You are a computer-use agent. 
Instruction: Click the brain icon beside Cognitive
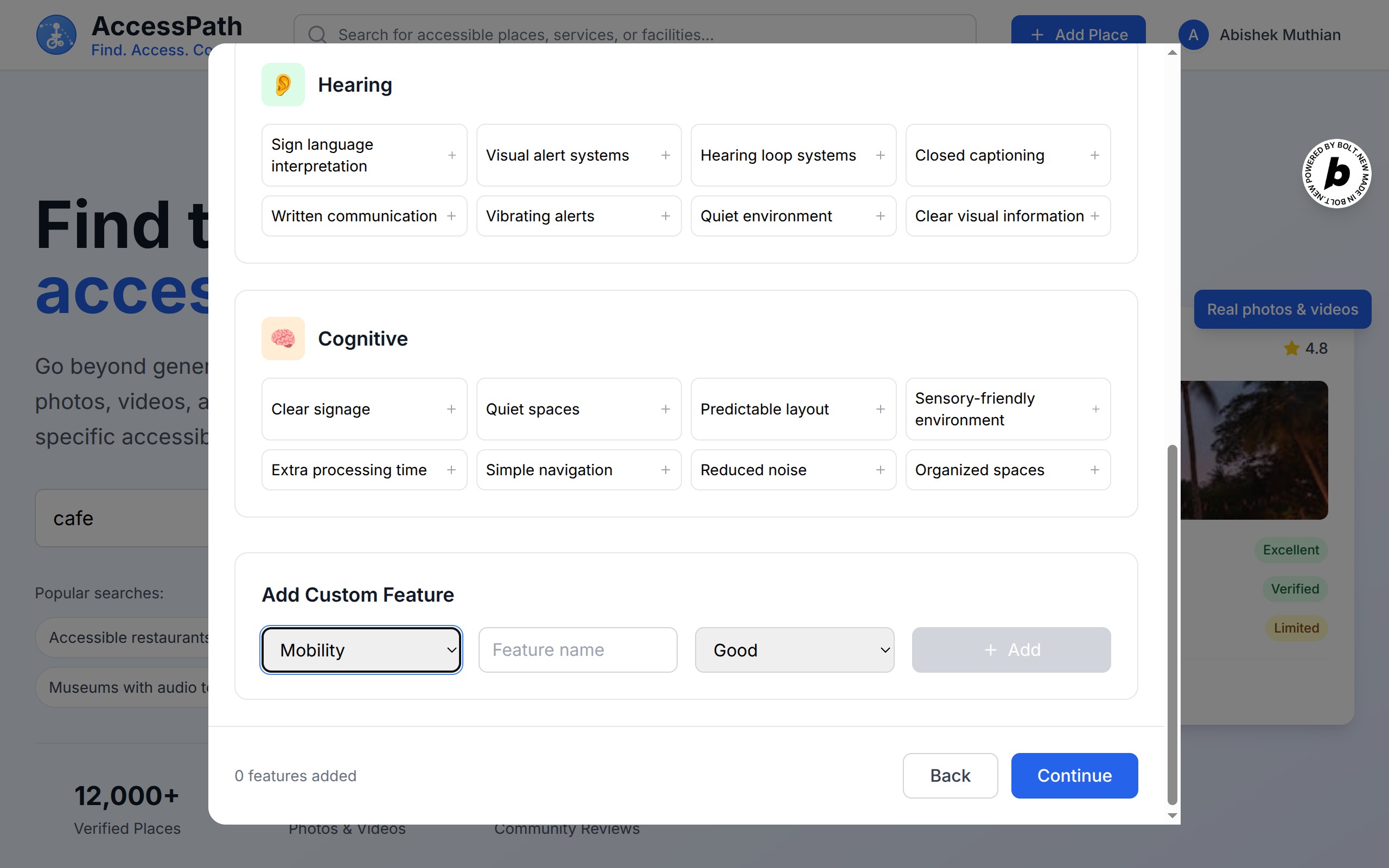tap(283, 339)
